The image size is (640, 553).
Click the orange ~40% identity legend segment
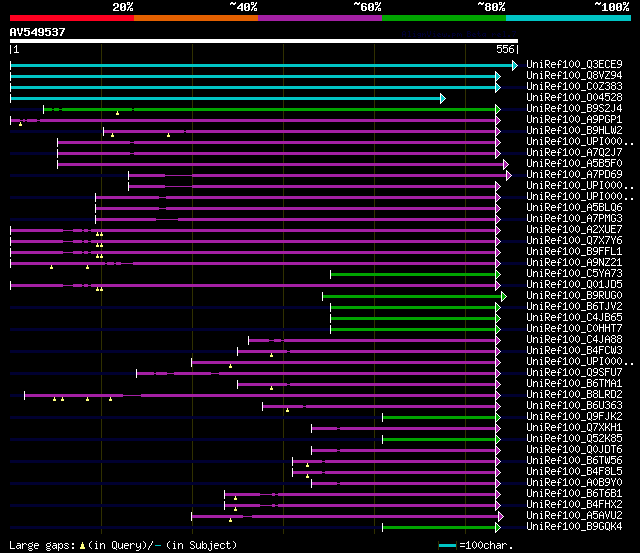(x=196, y=18)
